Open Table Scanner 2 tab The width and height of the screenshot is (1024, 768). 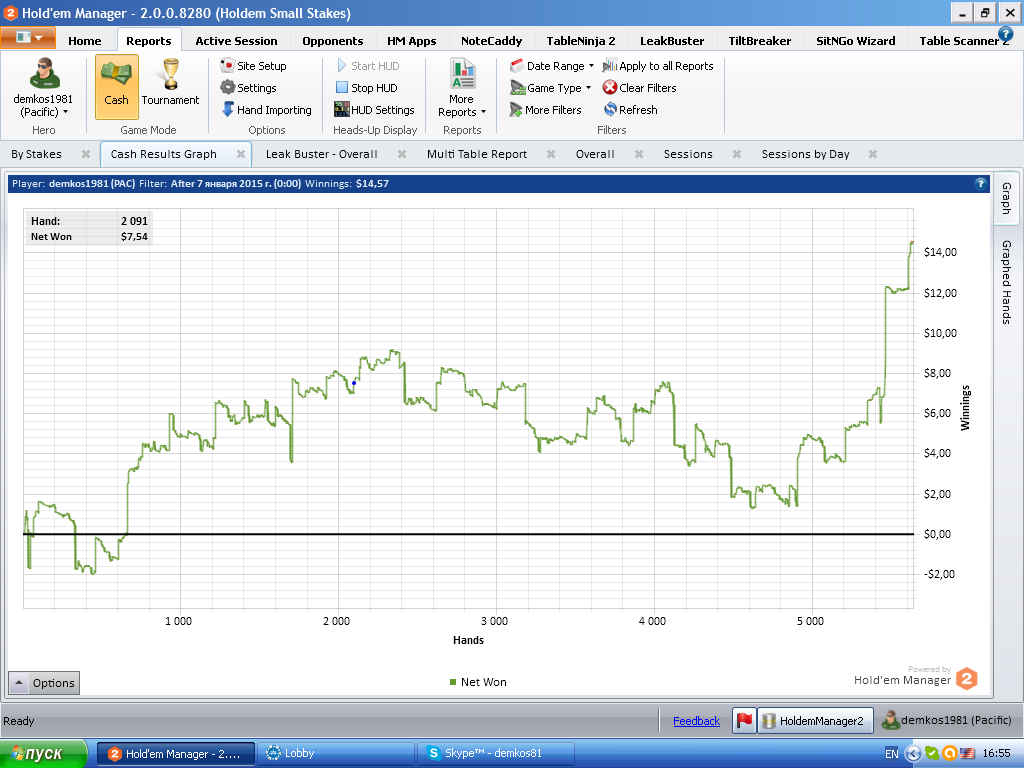[x=959, y=40]
